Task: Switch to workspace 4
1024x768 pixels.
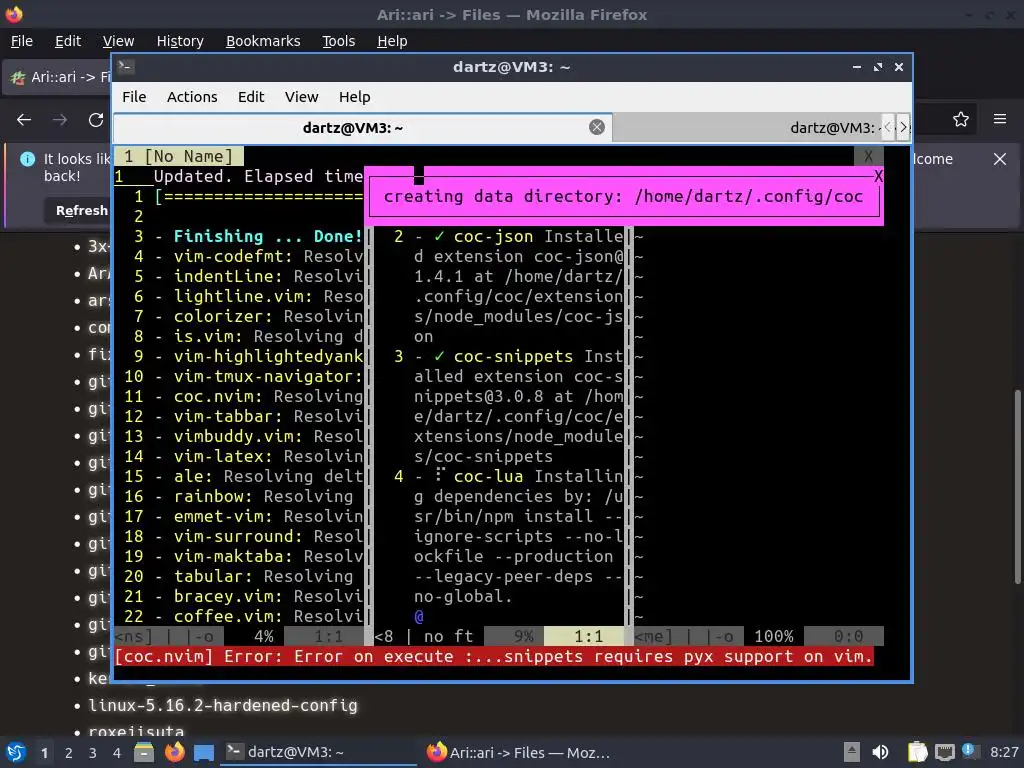Action: click(x=116, y=753)
